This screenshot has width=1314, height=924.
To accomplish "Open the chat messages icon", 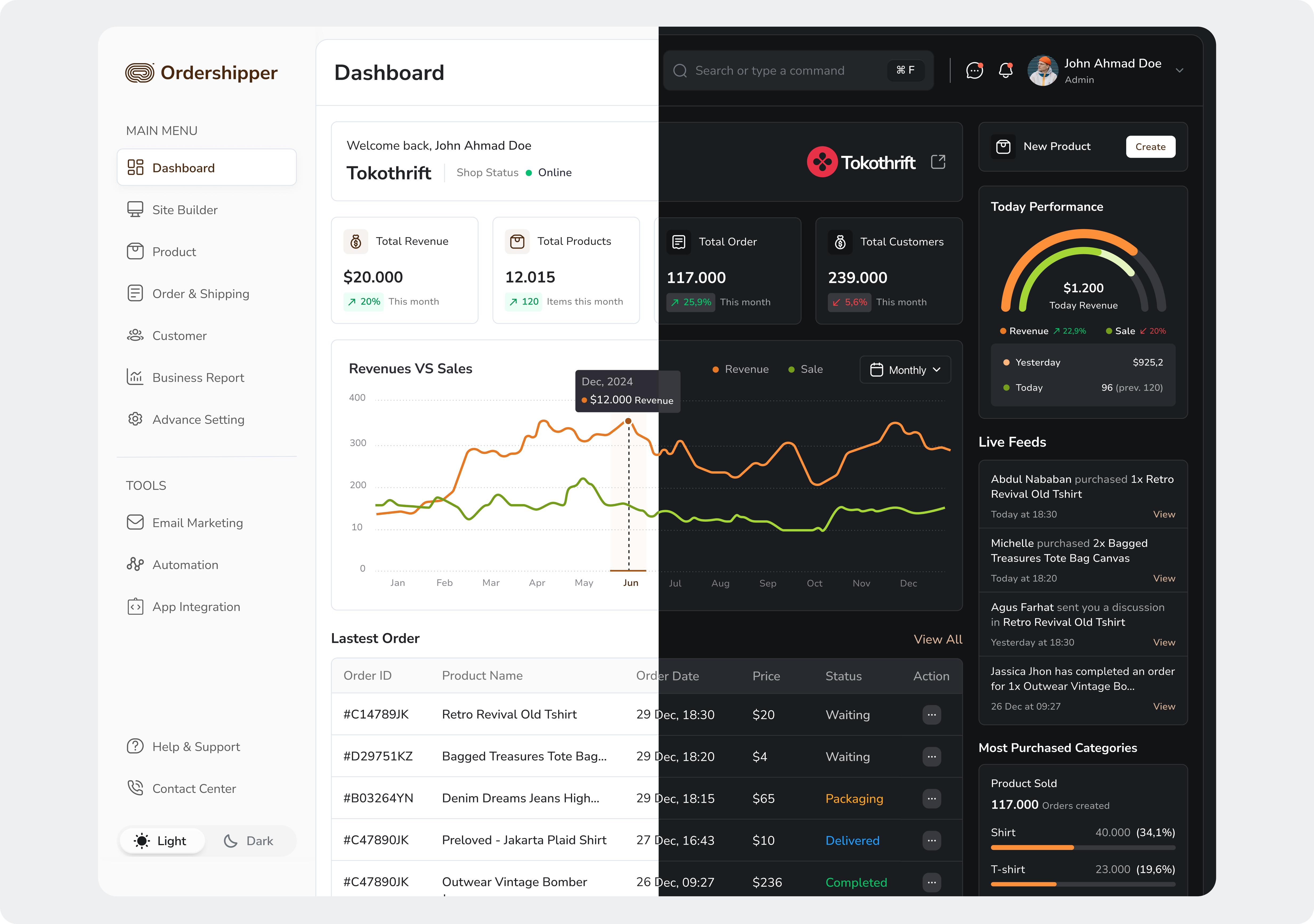I will point(974,70).
